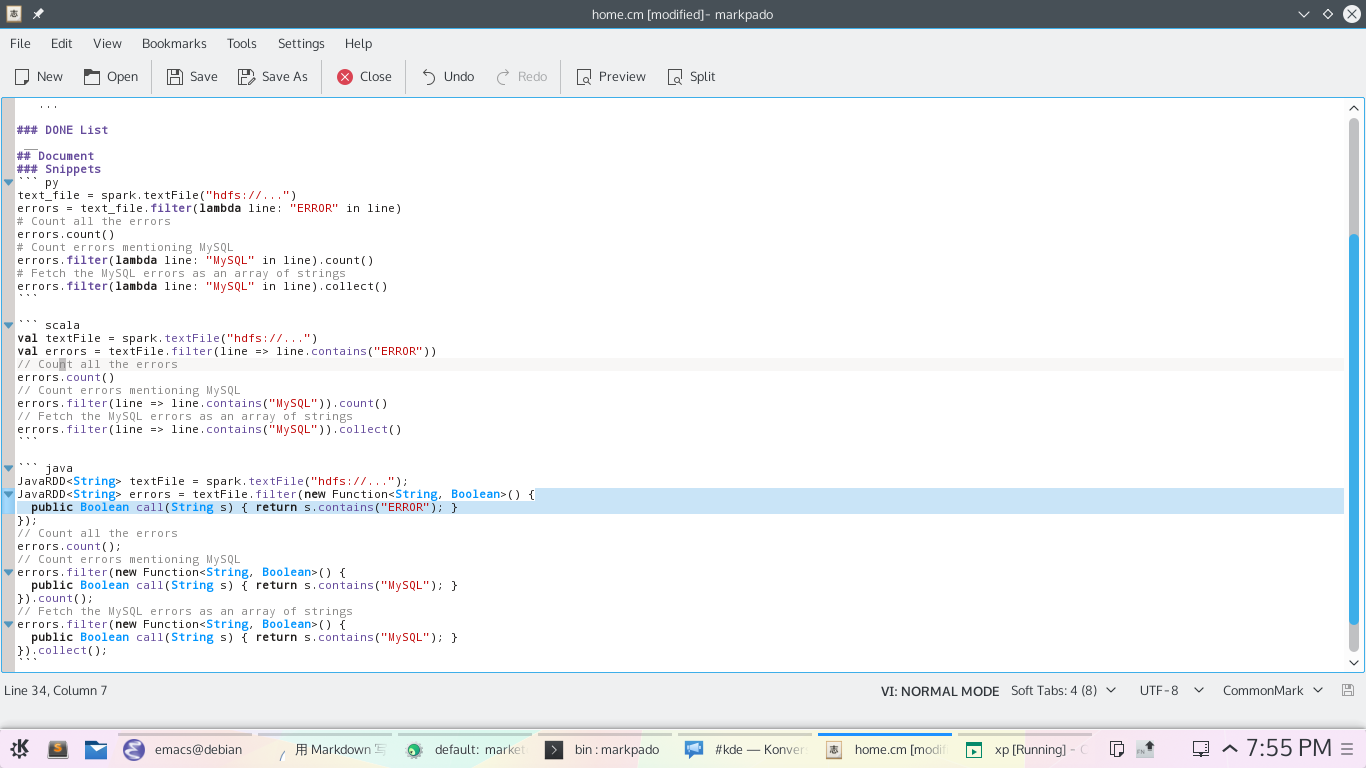Click the greyed-out Redo button

(x=522, y=76)
